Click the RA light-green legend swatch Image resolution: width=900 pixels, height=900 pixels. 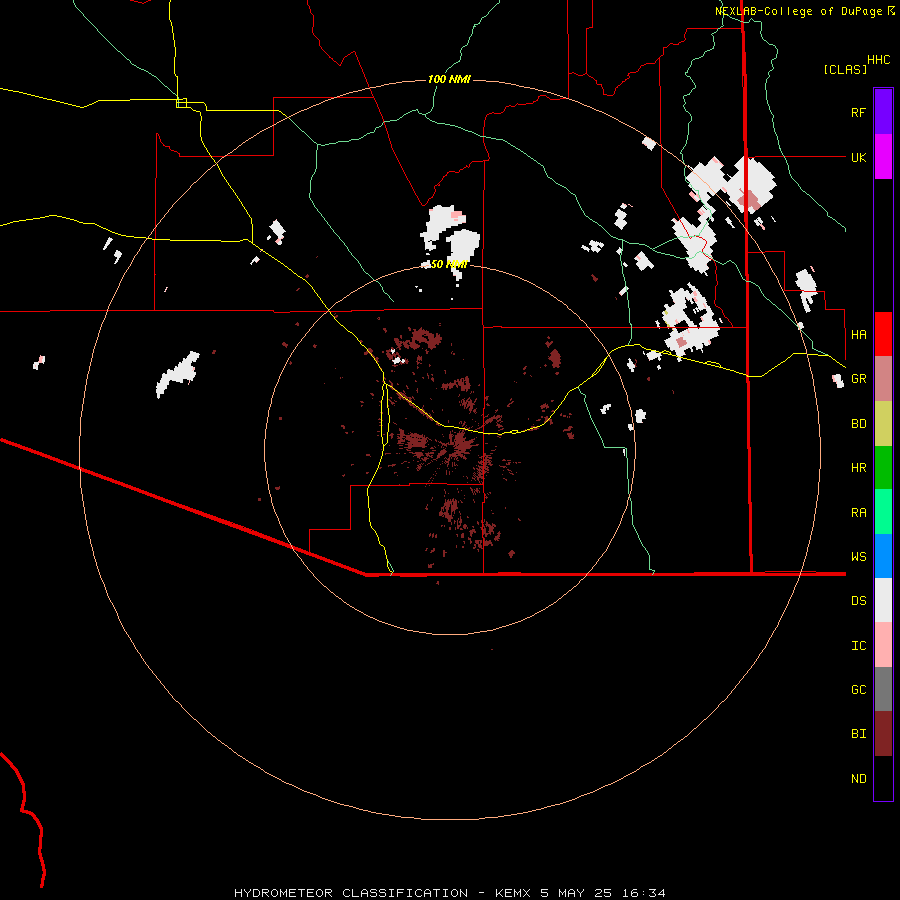(883, 512)
